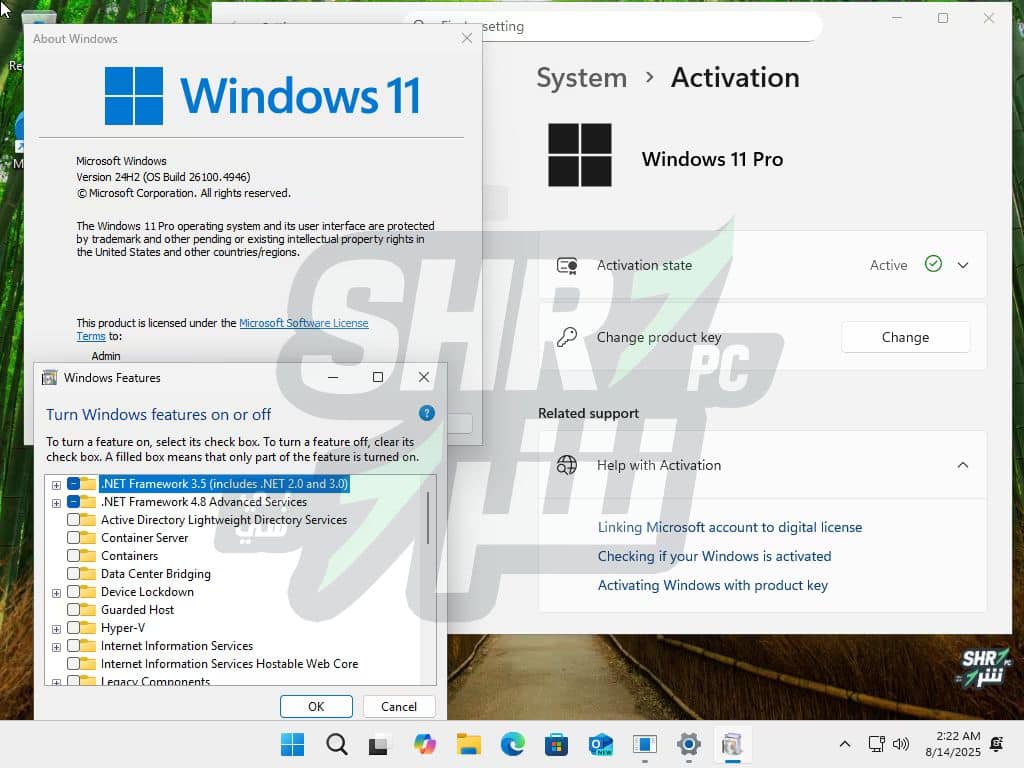This screenshot has height=768, width=1024.
Task: Open File Explorer from taskbar
Action: [468, 744]
